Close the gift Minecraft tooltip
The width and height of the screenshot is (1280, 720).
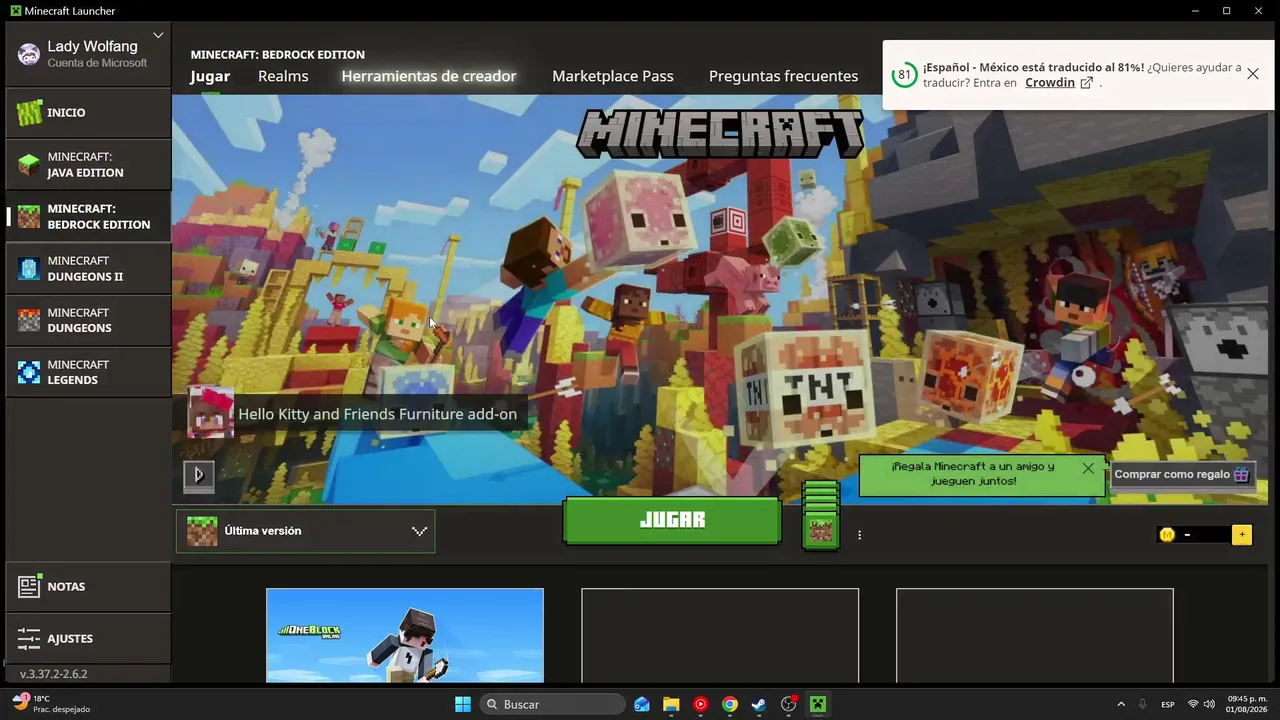[x=1088, y=467]
